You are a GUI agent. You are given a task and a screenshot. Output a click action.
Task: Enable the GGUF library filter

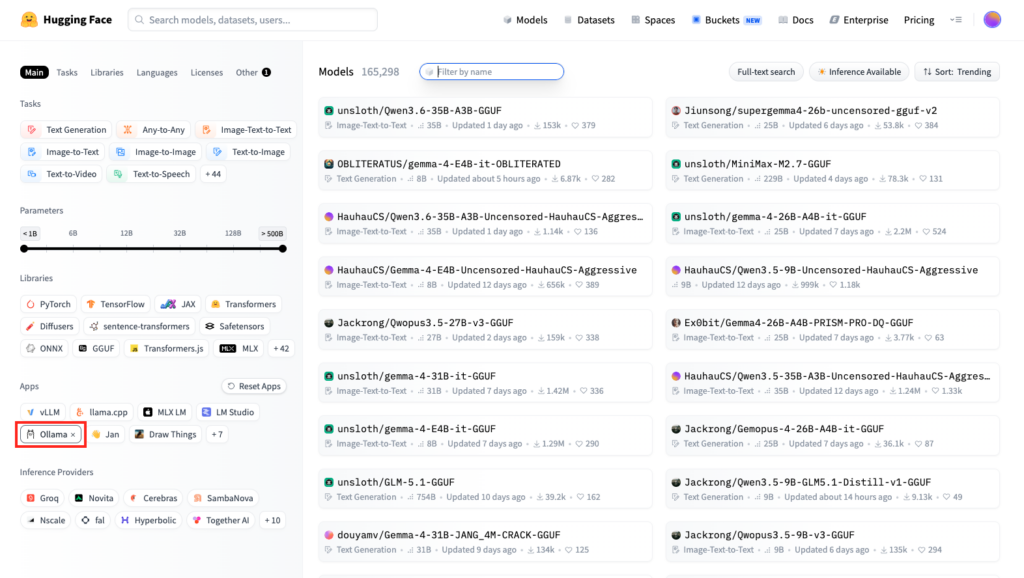96,349
